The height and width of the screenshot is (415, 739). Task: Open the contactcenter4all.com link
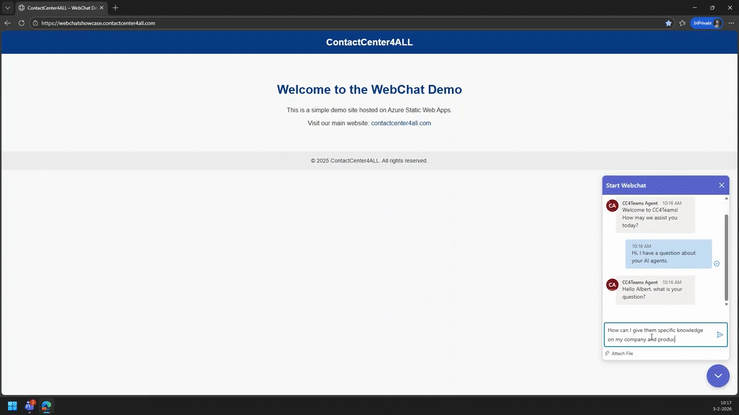click(401, 123)
